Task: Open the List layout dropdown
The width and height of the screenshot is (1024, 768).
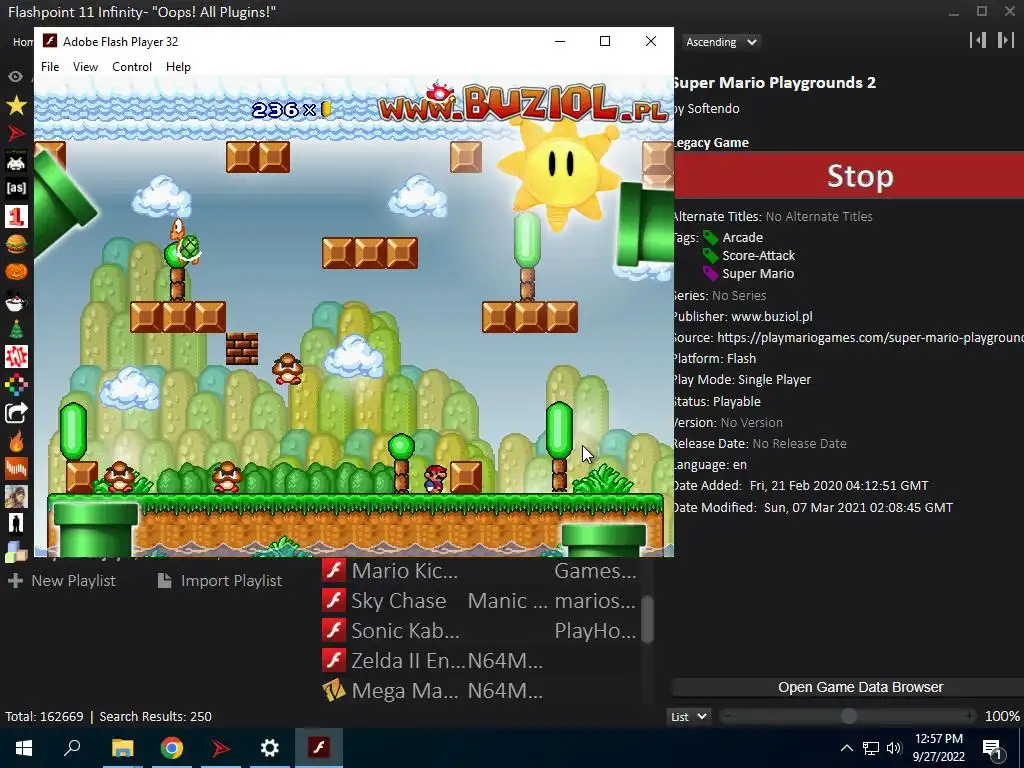Action: click(x=688, y=716)
